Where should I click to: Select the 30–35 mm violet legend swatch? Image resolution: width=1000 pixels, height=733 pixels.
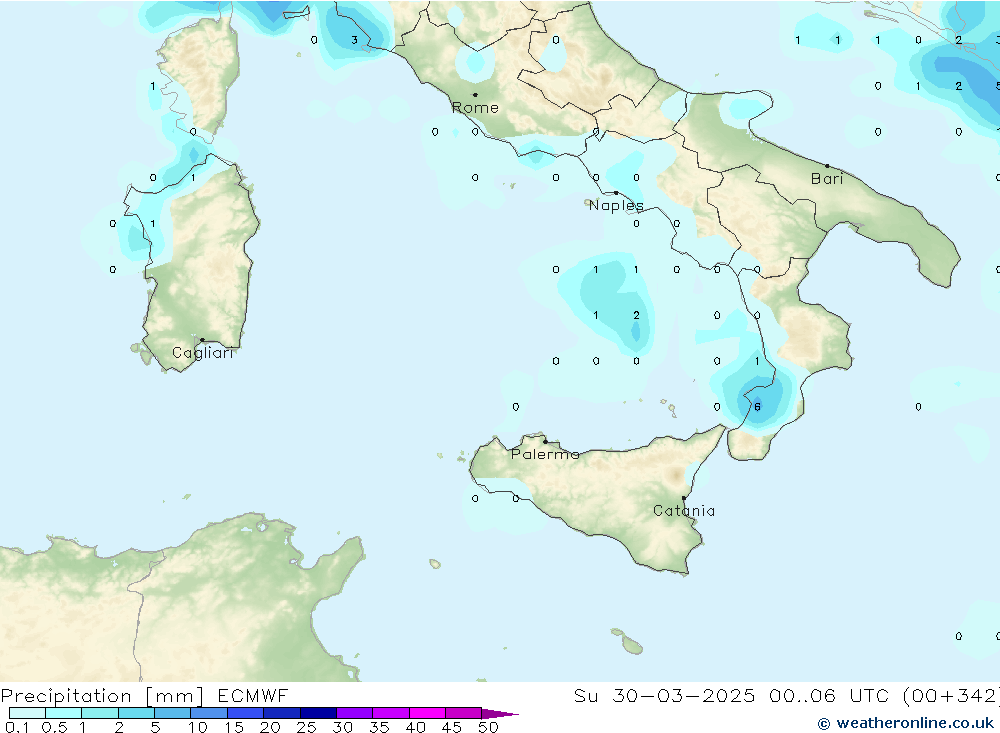tap(355, 713)
